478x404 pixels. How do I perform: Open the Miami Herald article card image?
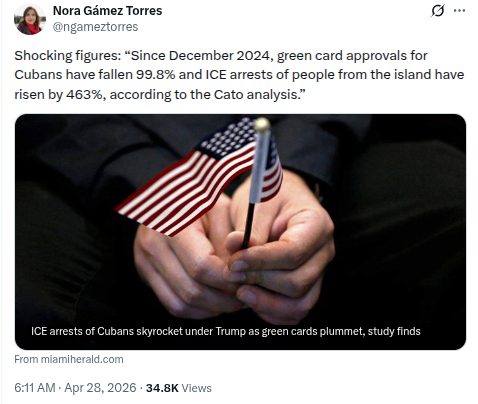(x=240, y=232)
